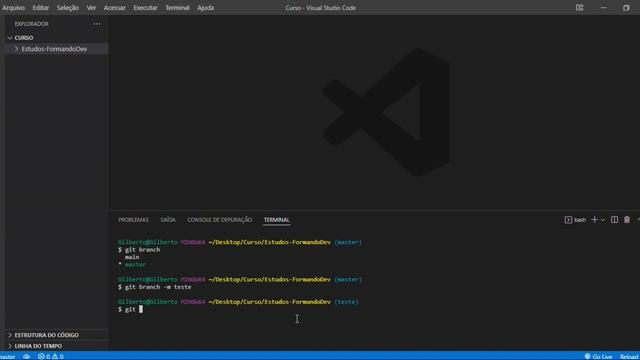Image resolution: width=640 pixels, height=360 pixels.
Task: Open the Ajuda menu
Action: pos(205,8)
